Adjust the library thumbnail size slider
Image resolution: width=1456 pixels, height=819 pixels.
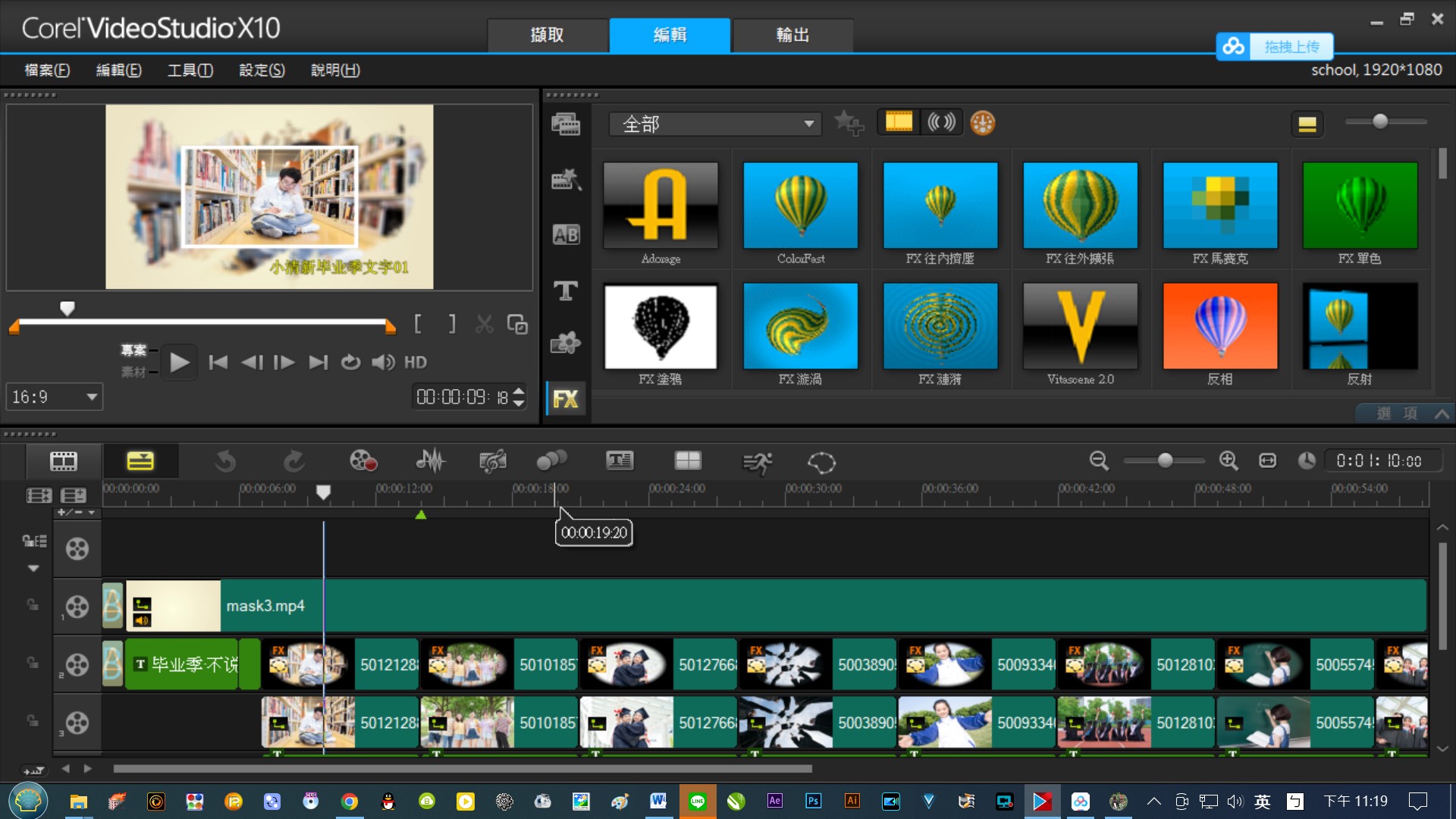[1379, 121]
